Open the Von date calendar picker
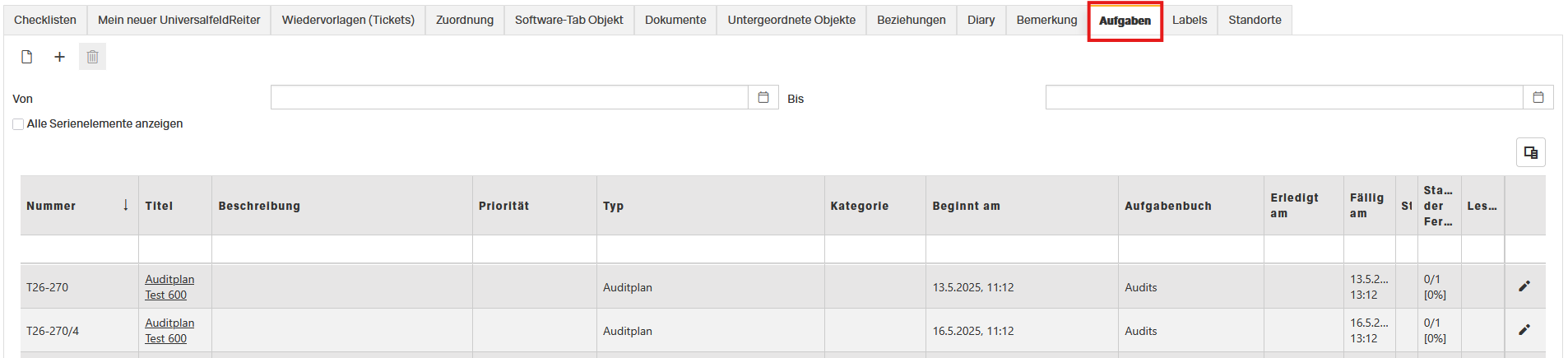The width and height of the screenshot is (1568, 358). 763,97
